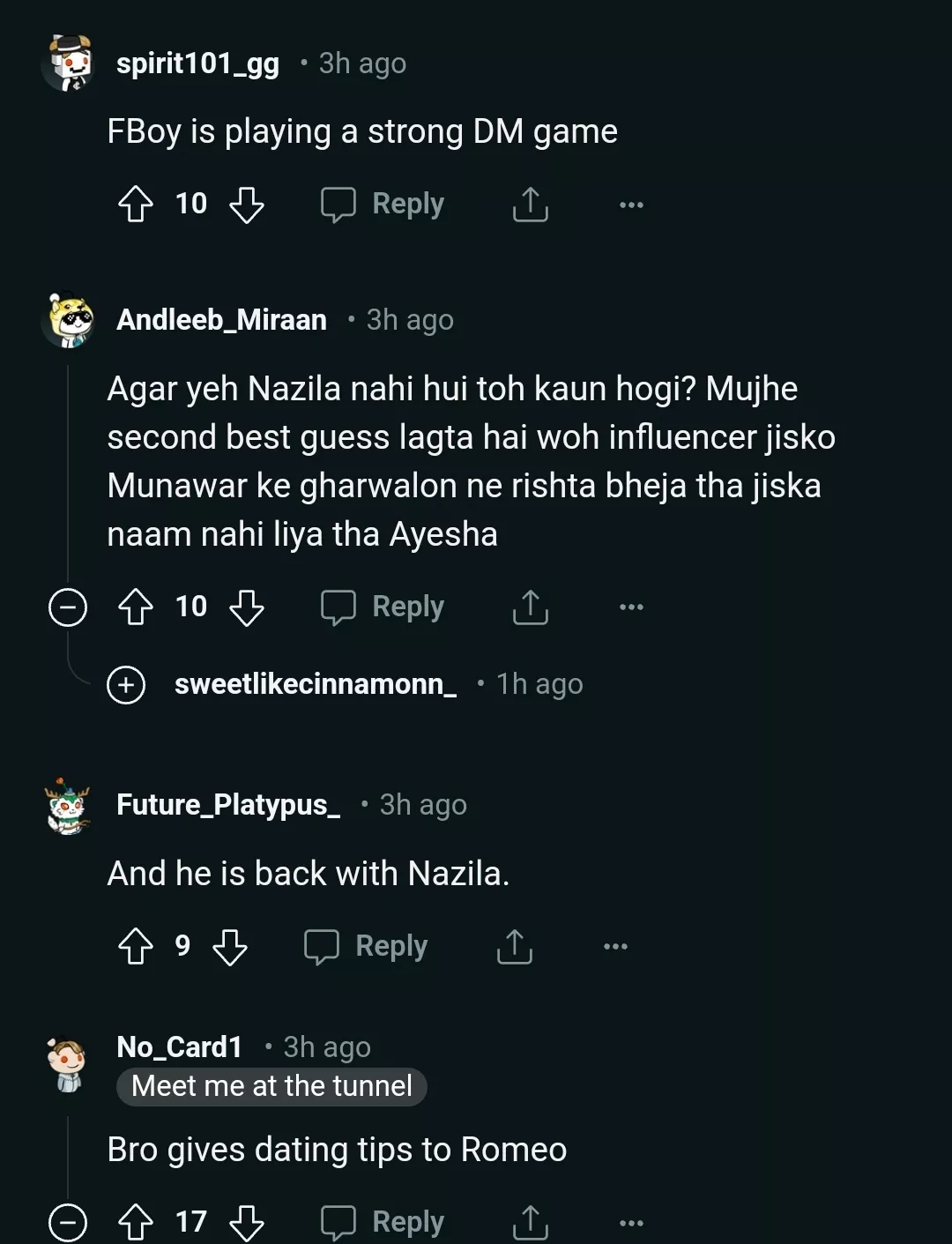Share Future_Platypus_'s Nazila comment
952x1244 pixels.
tap(514, 947)
